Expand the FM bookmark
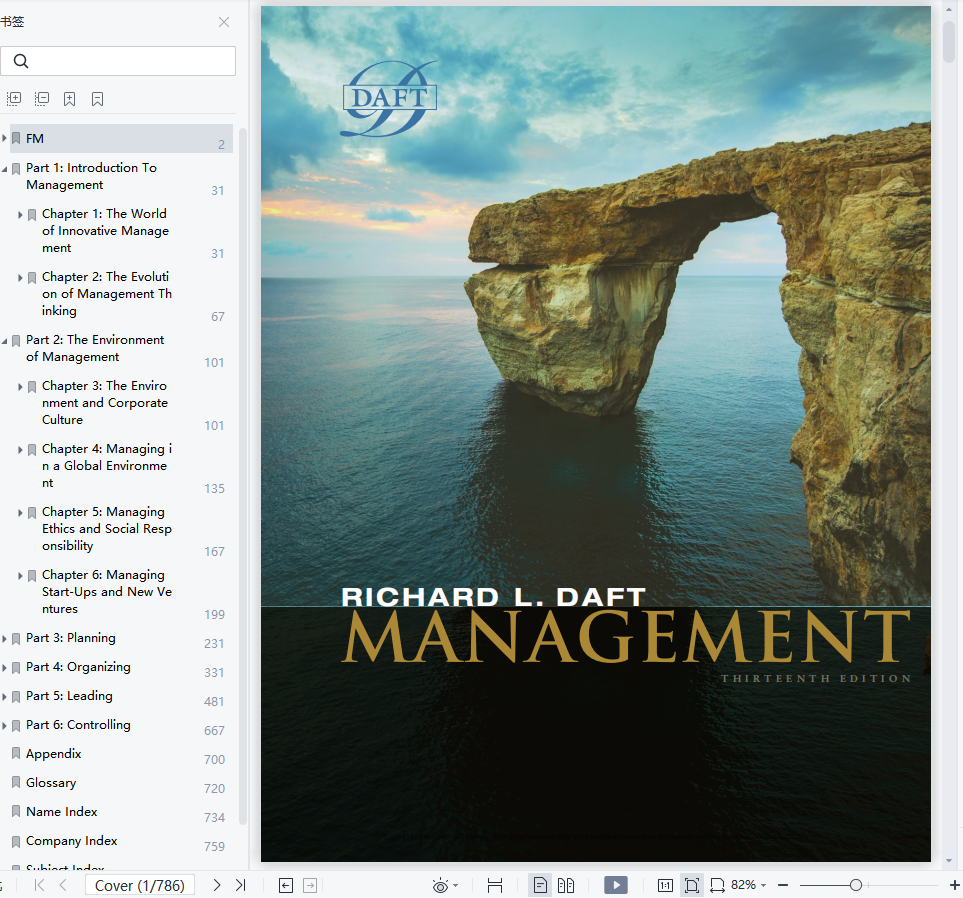The image size is (963, 898). pyautogui.click(x=4, y=138)
